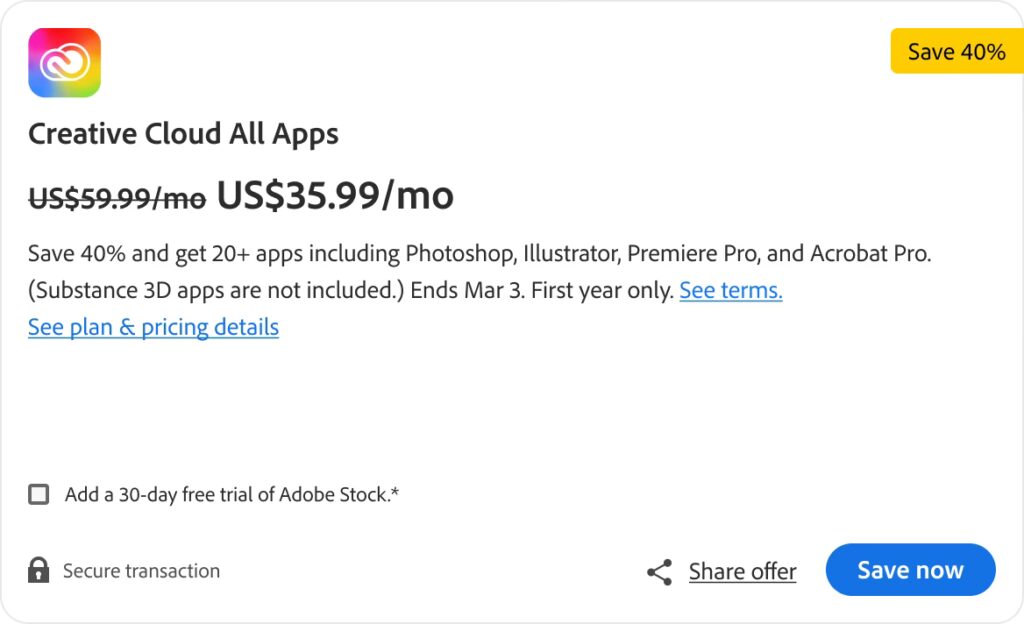Click the Creative Cloud All Apps heading
This screenshot has width=1024, height=624.
[183, 134]
